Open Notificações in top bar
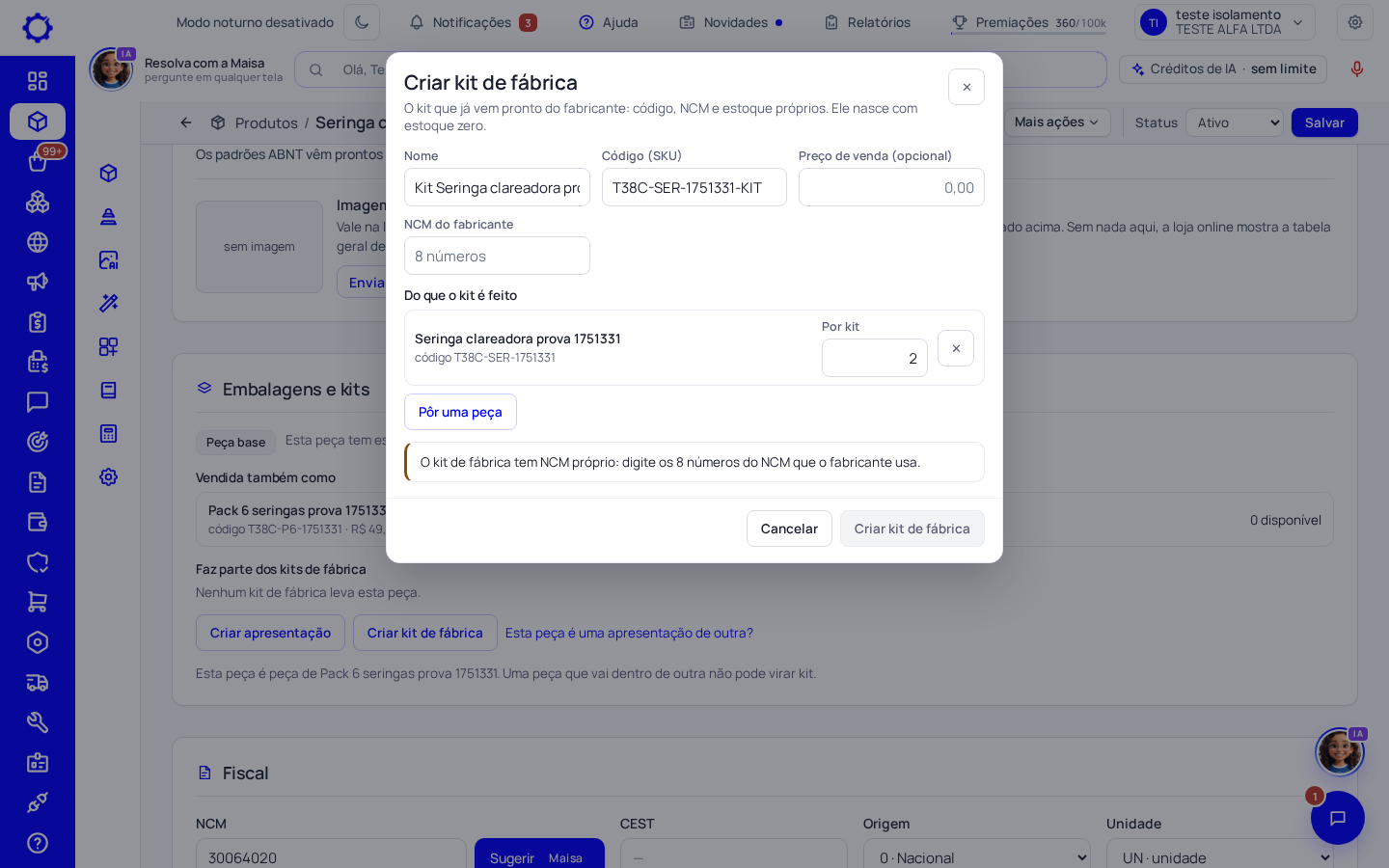The width and height of the screenshot is (1389, 868). (x=473, y=22)
